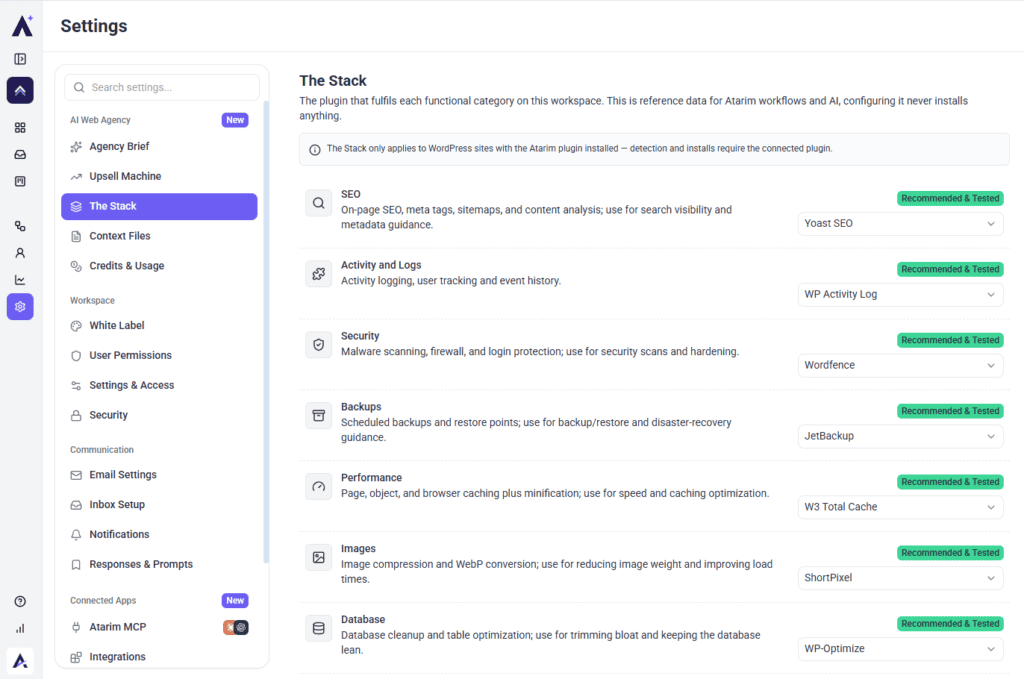The image size is (1024, 679).
Task: Go to User Permissions
Action: point(159,355)
